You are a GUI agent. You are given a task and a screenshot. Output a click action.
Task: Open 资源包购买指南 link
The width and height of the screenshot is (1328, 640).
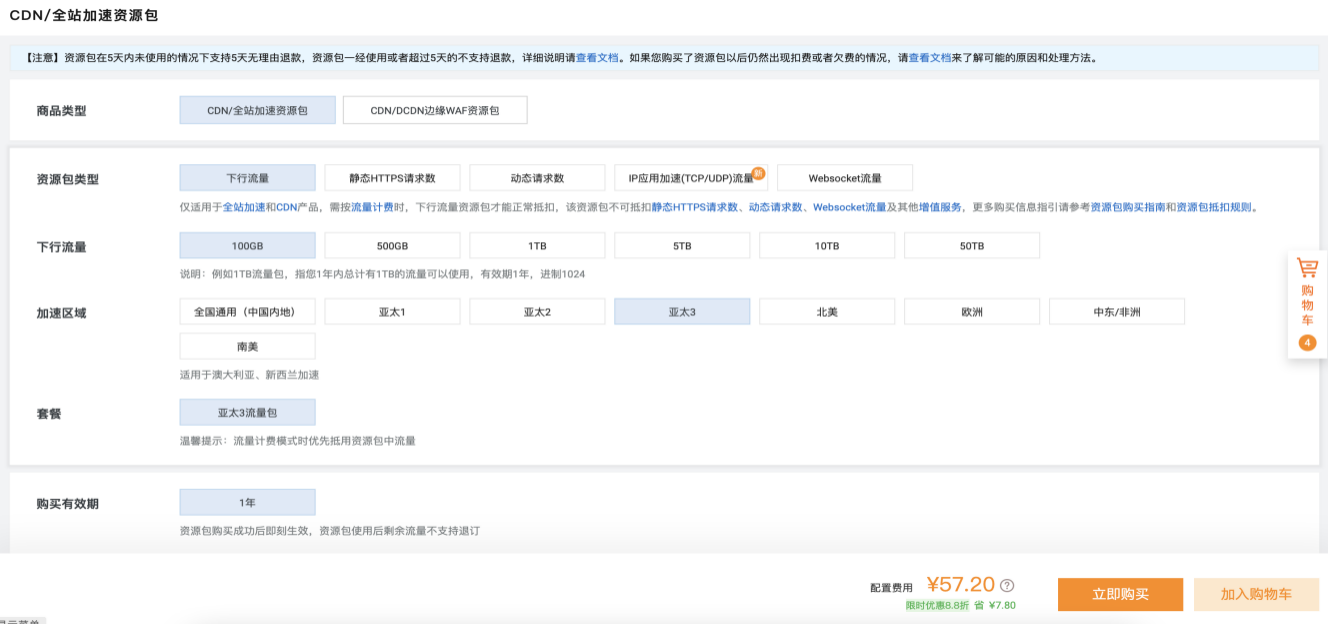1127,207
